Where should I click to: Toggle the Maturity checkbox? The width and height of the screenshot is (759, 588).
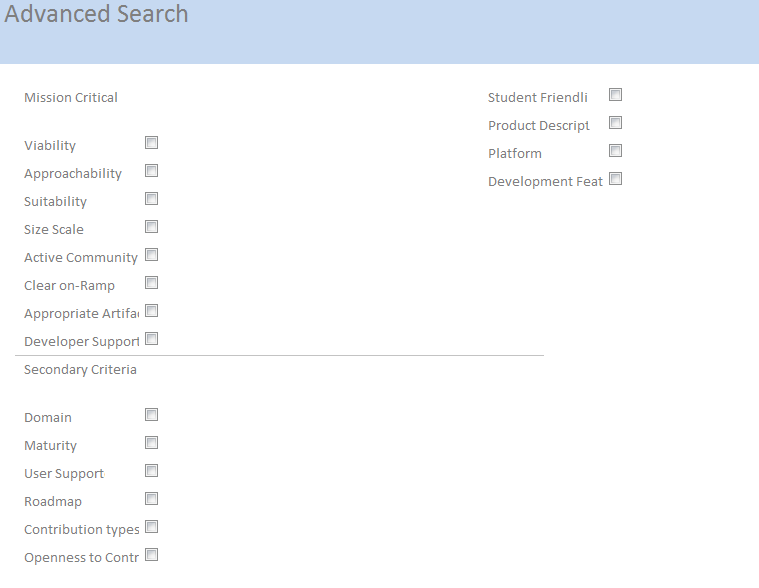click(152, 443)
